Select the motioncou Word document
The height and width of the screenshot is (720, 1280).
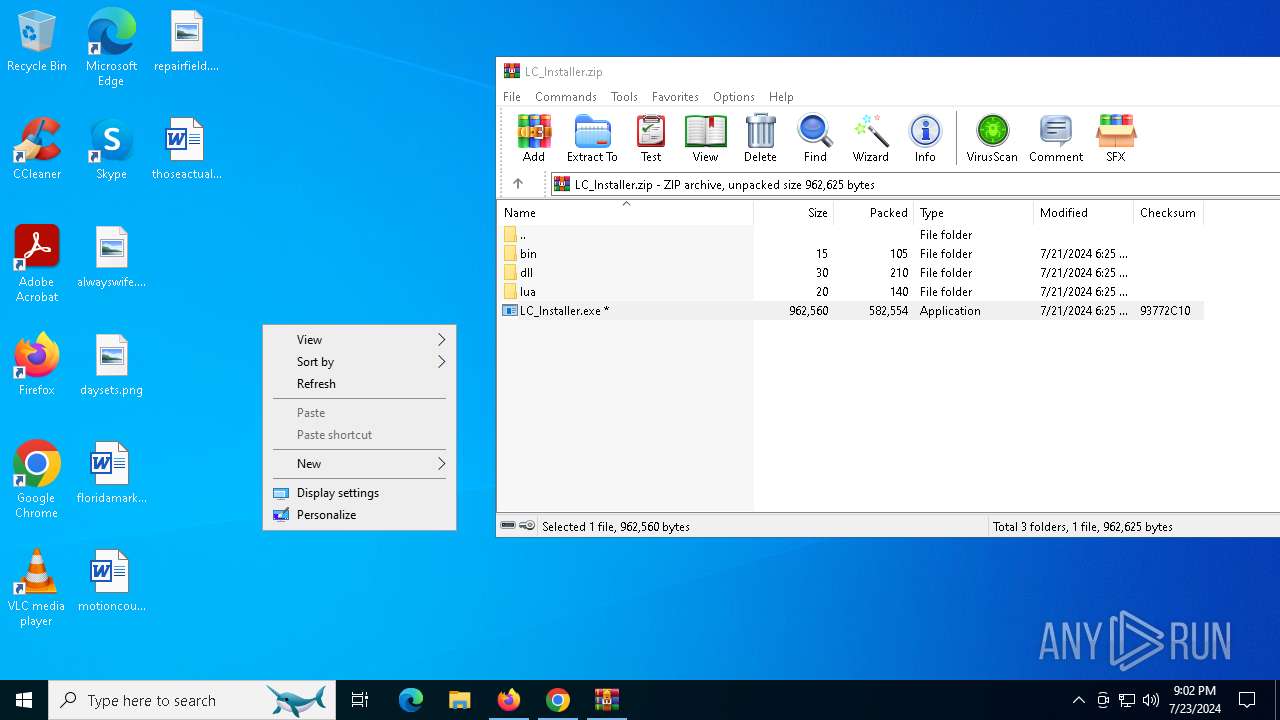111,582
